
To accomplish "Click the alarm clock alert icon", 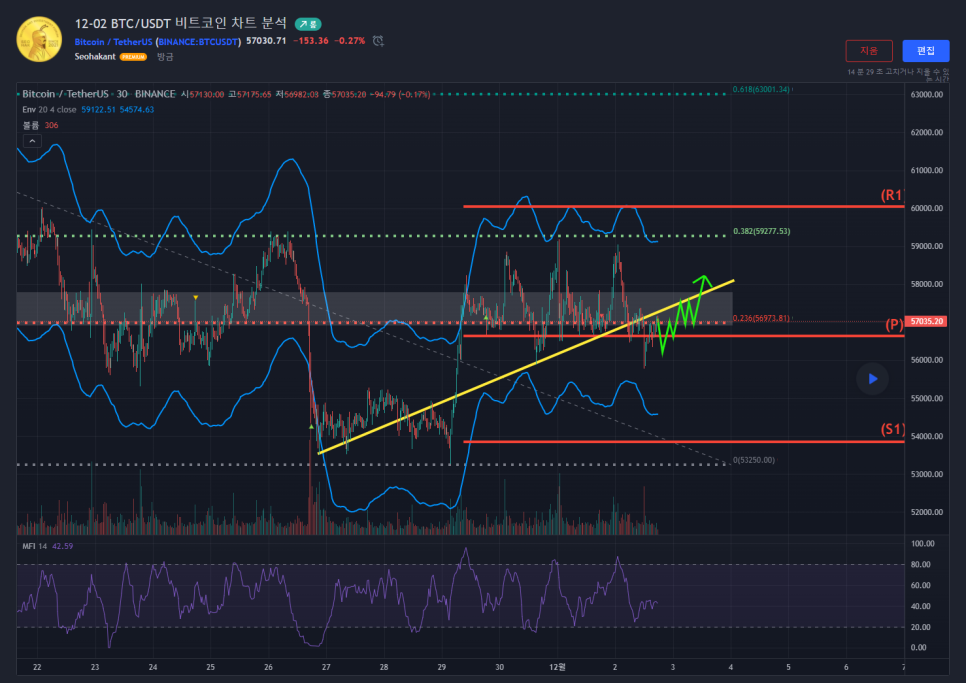I will pyautogui.click(x=378, y=41).
